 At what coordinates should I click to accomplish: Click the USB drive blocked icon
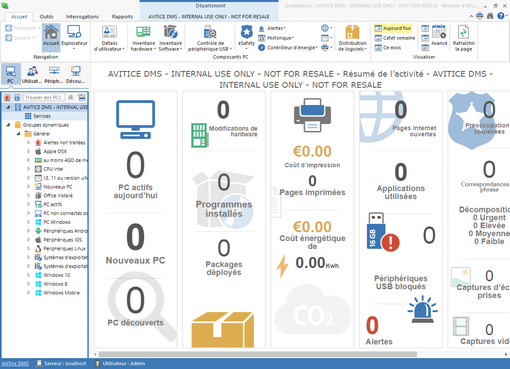383,232
